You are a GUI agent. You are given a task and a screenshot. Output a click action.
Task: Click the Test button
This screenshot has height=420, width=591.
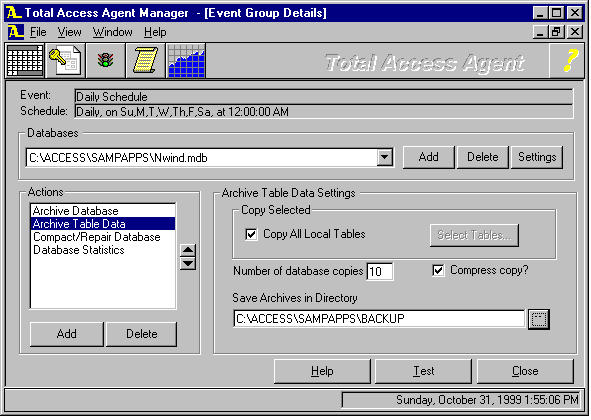coord(424,371)
